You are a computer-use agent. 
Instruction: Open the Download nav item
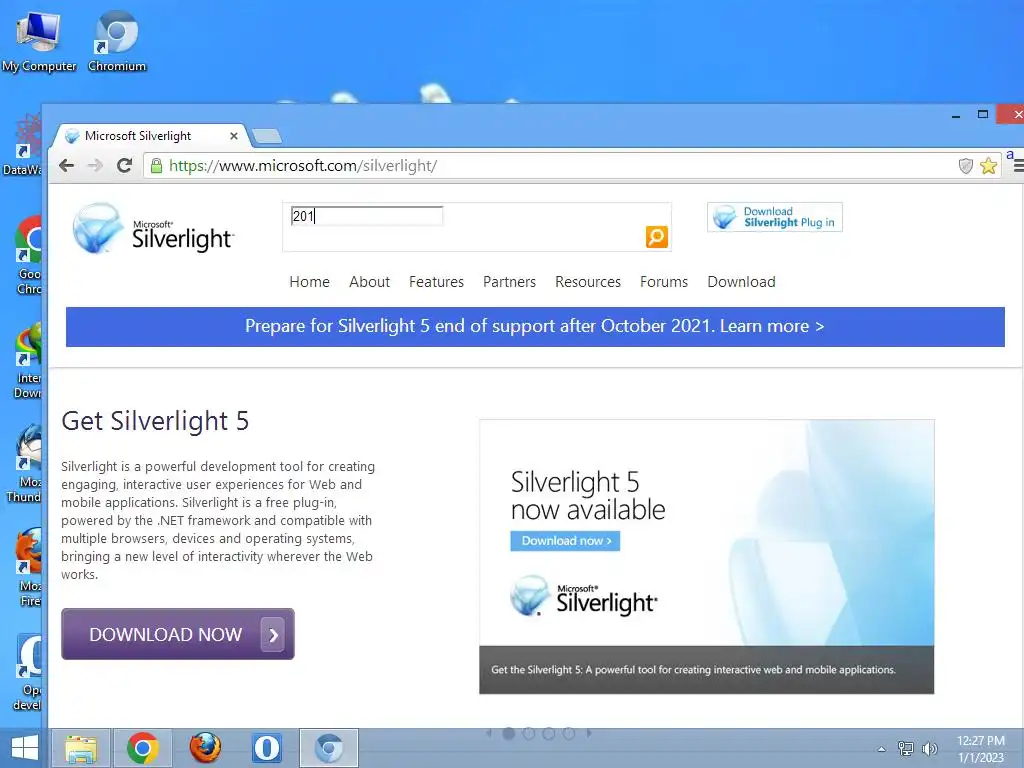point(741,282)
